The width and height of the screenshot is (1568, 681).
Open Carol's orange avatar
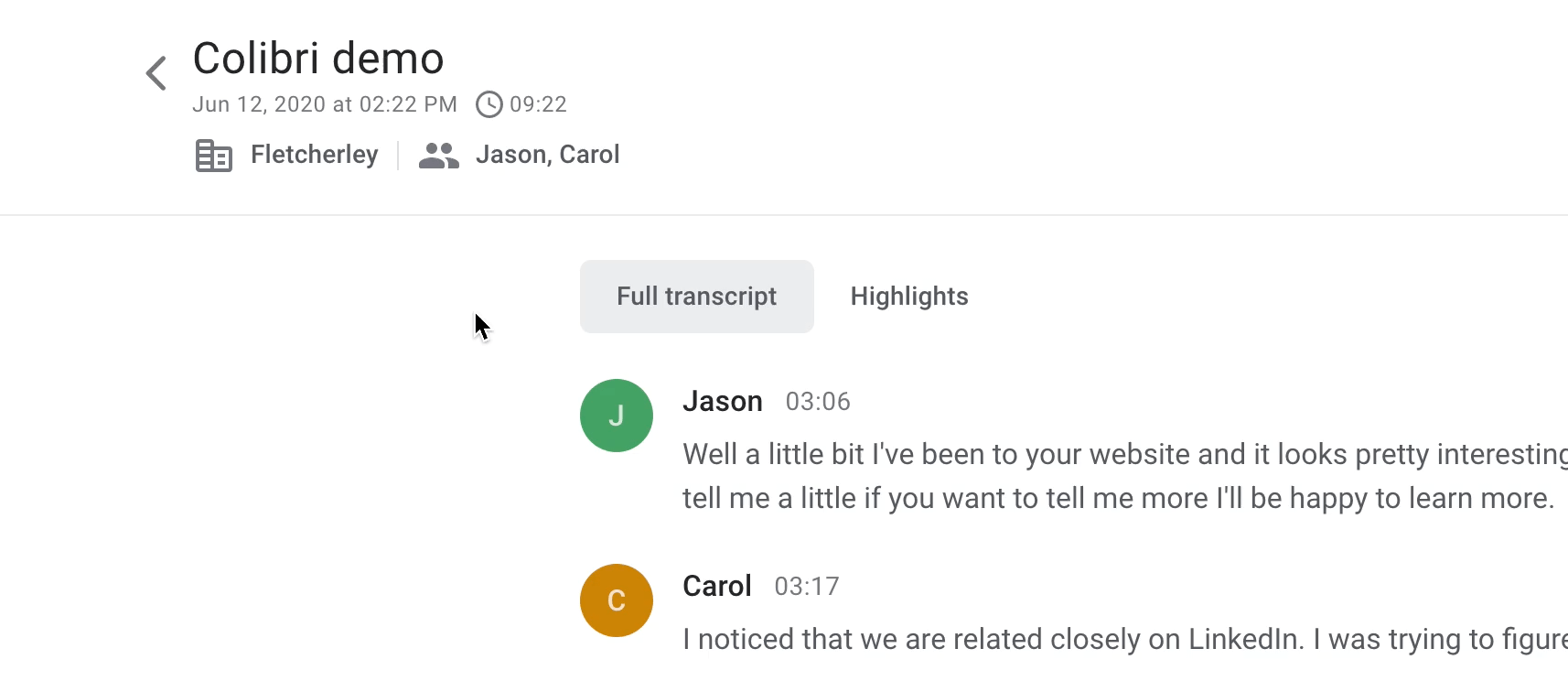tap(617, 600)
